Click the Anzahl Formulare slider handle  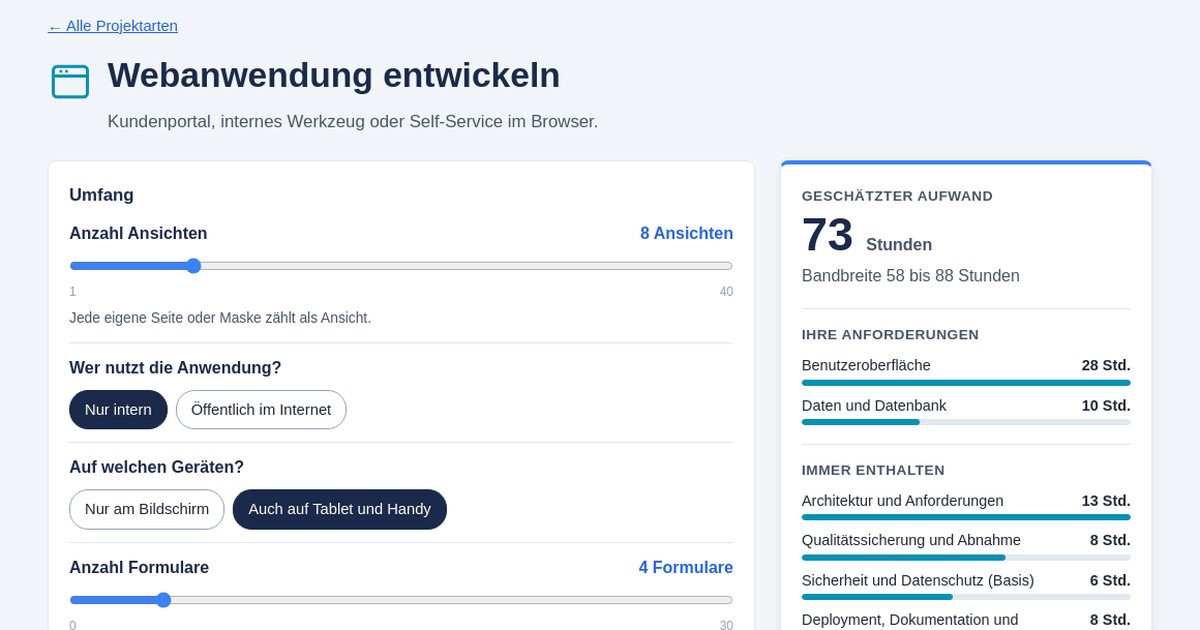coord(163,600)
